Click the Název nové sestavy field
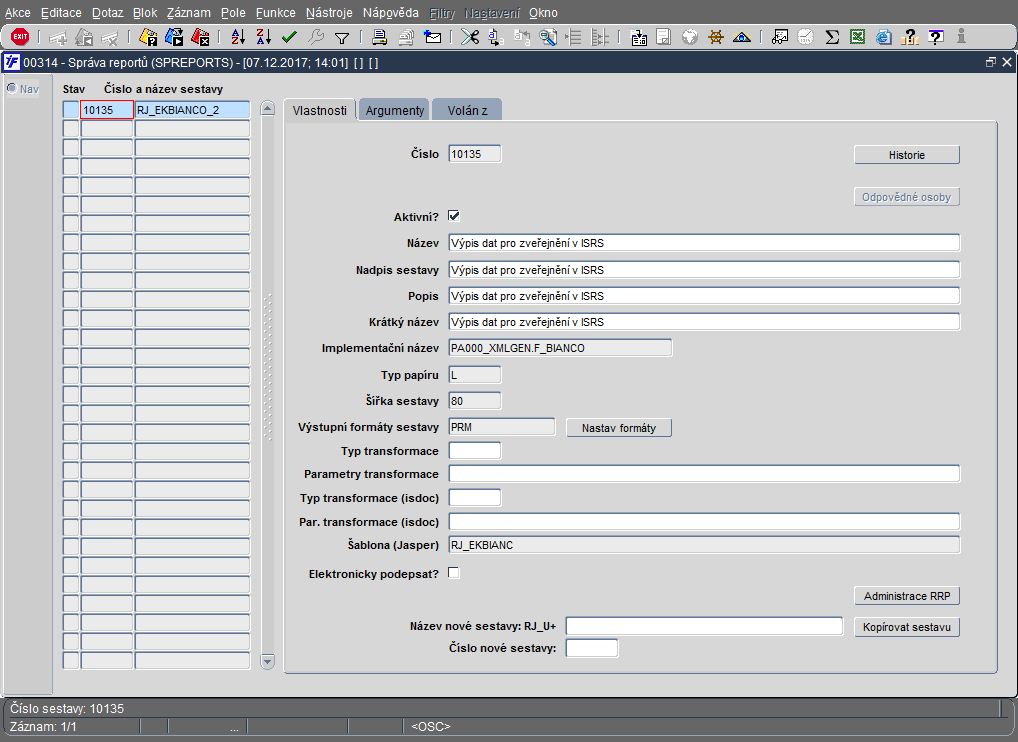Screen dimensions: 1018x742 [x=704, y=626]
